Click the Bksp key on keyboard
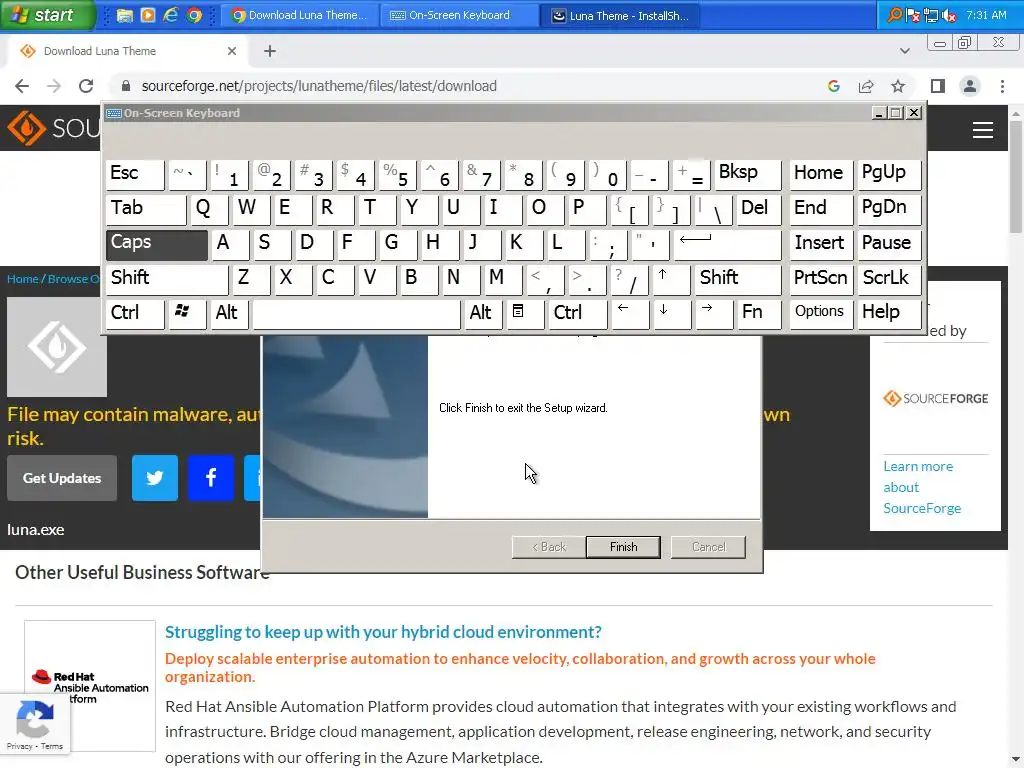Screen dimensions: 1024x768 tap(748, 174)
